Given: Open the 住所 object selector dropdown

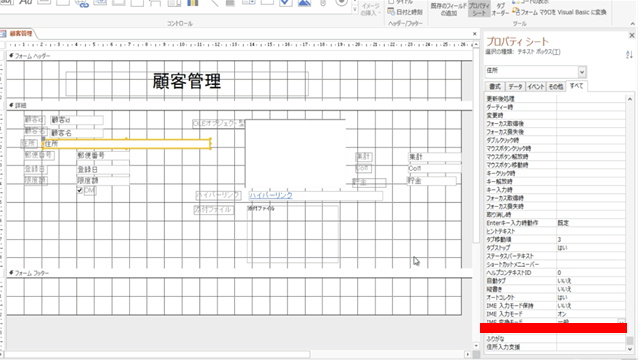Looking at the screenshot, I should coord(582,72).
